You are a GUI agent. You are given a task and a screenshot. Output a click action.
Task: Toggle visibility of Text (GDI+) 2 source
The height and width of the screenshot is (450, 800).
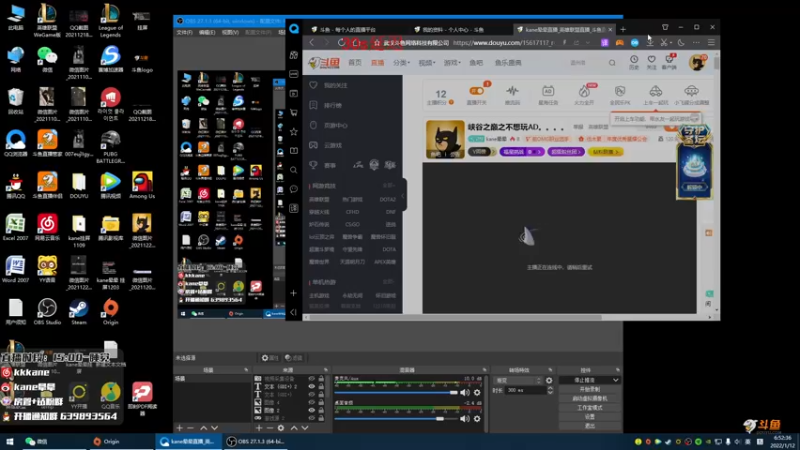tap(311, 386)
